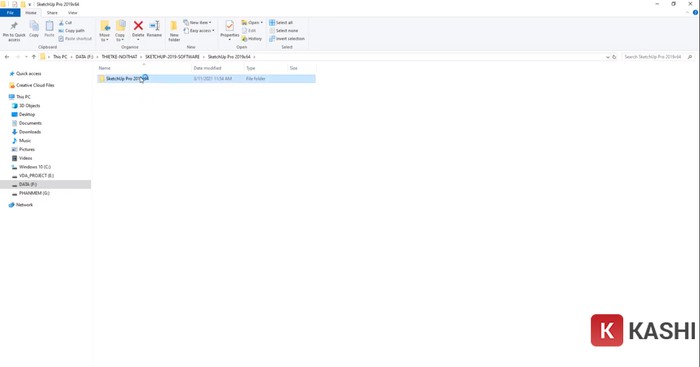Image resolution: width=700 pixels, height=367 pixels.
Task: Click Cut in the Clipboard group
Action: coord(65,22)
